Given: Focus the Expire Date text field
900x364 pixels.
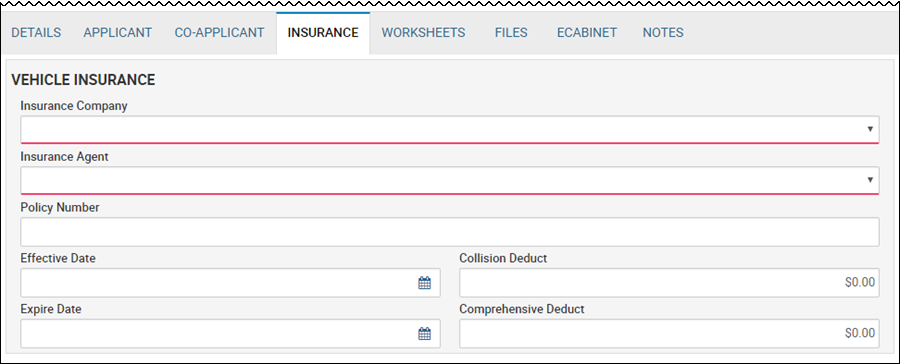Looking at the screenshot, I should click(x=230, y=334).
